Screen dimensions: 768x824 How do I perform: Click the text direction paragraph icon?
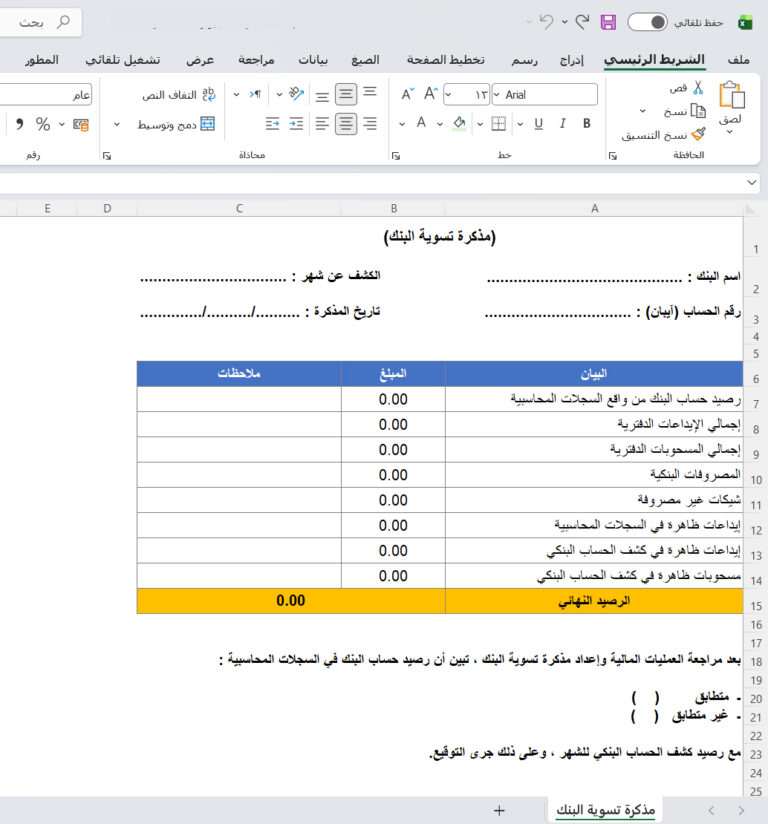point(255,94)
